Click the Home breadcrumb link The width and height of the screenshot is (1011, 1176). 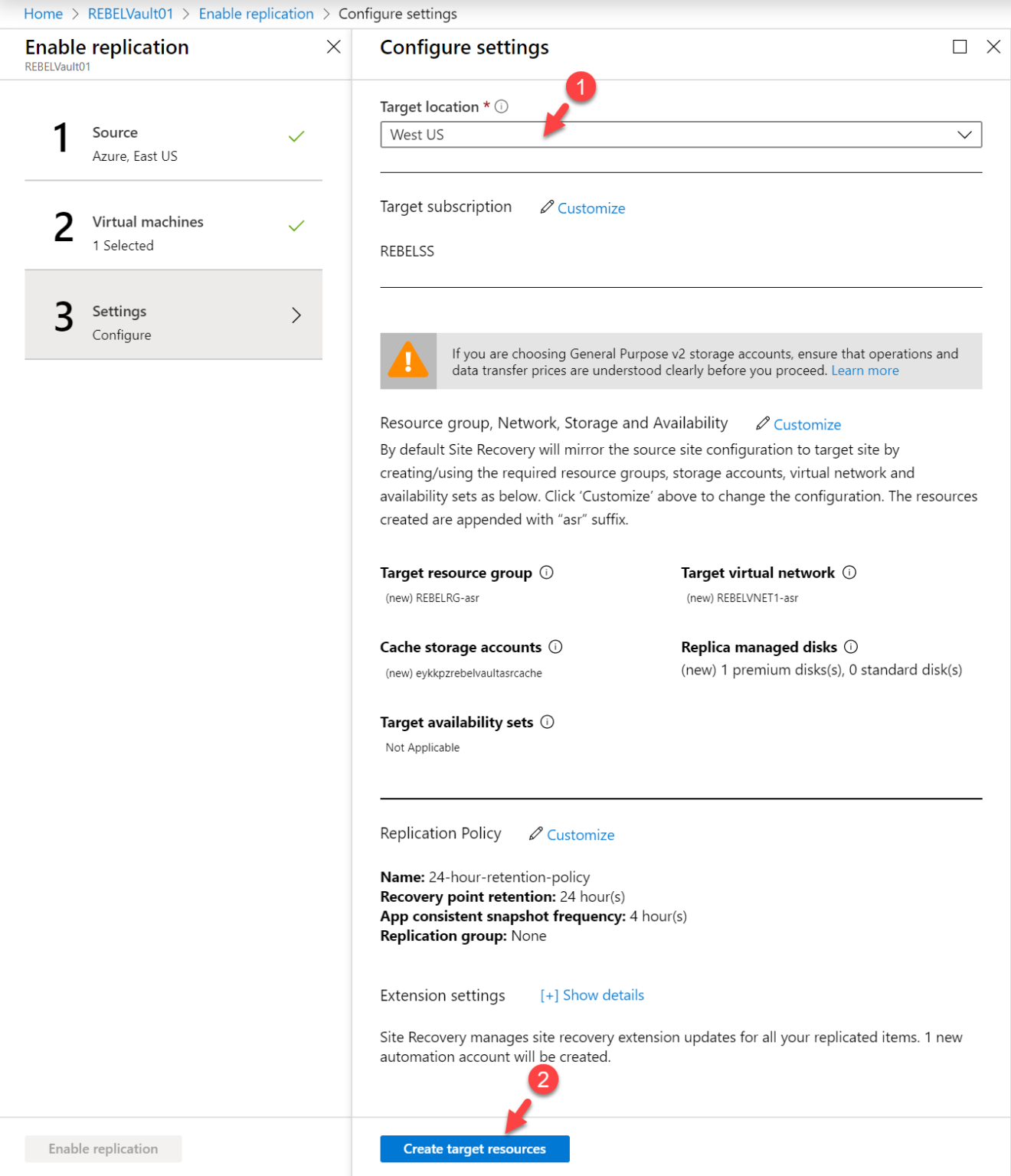pos(43,13)
